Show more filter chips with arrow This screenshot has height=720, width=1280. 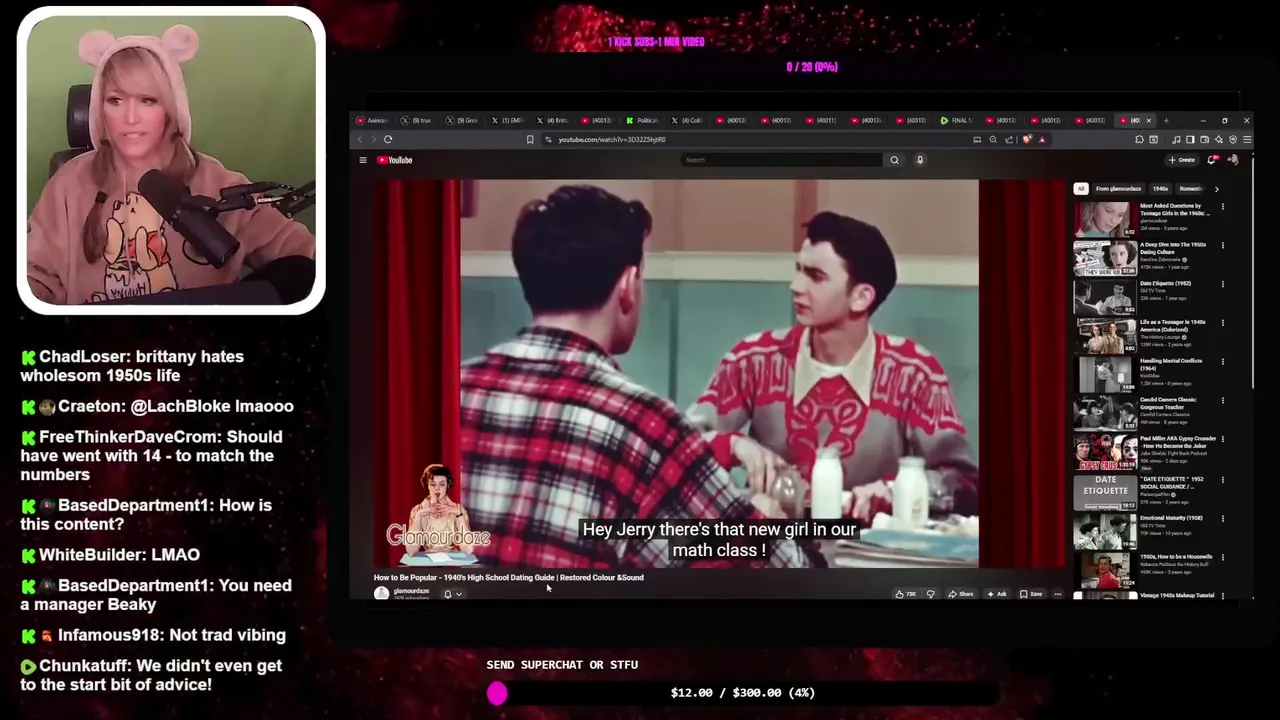[x=1216, y=189]
